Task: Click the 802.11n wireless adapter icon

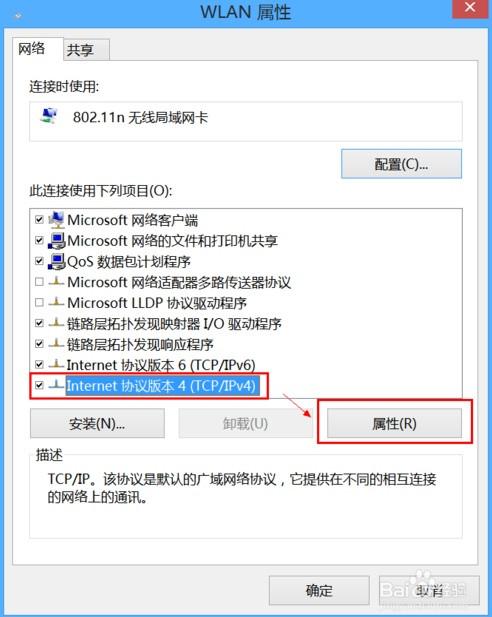Action: click(x=50, y=116)
